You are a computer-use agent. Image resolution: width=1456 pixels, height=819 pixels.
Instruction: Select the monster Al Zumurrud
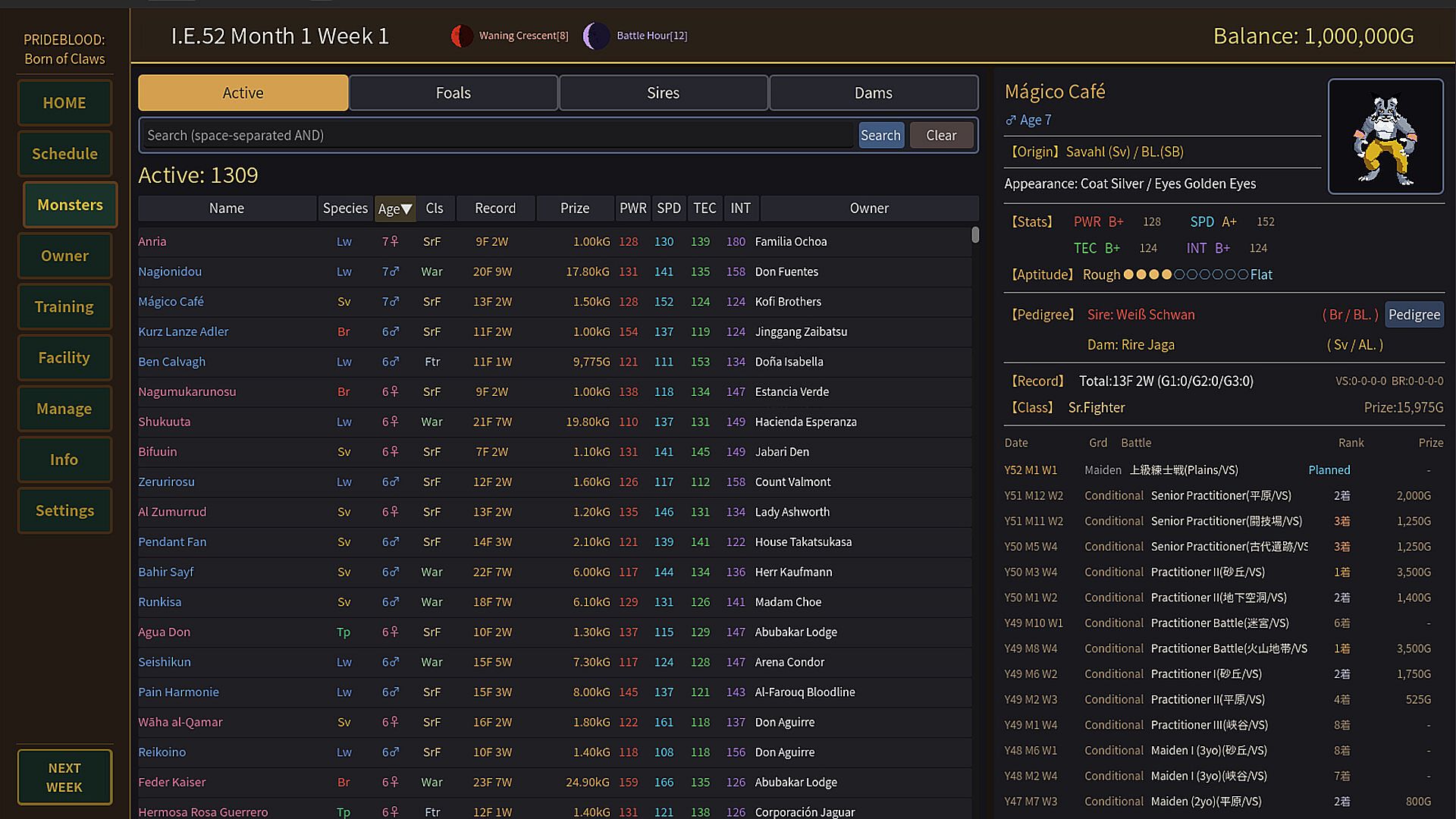pyautogui.click(x=554, y=512)
